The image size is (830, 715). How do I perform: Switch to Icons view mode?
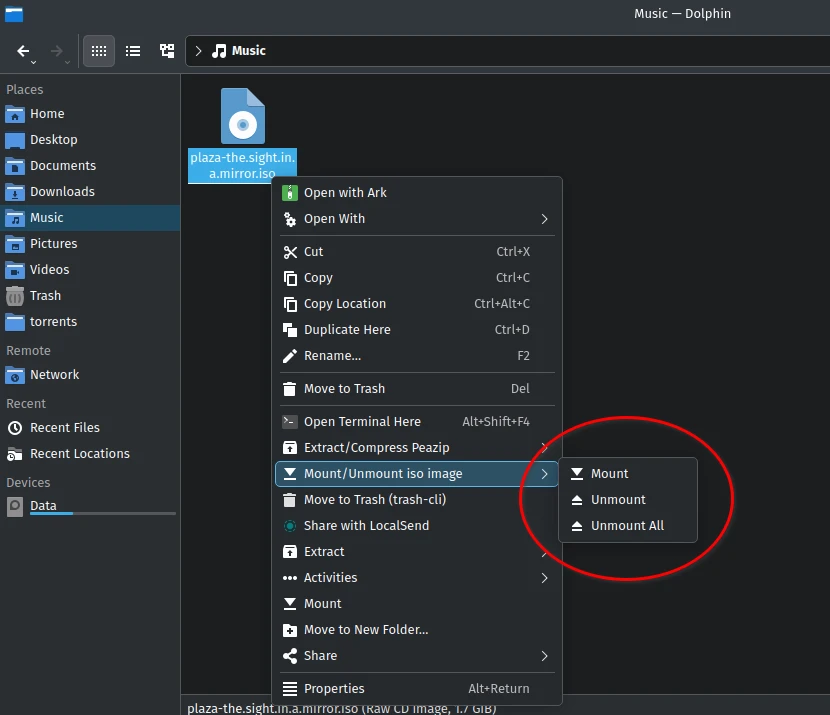click(x=99, y=51)
